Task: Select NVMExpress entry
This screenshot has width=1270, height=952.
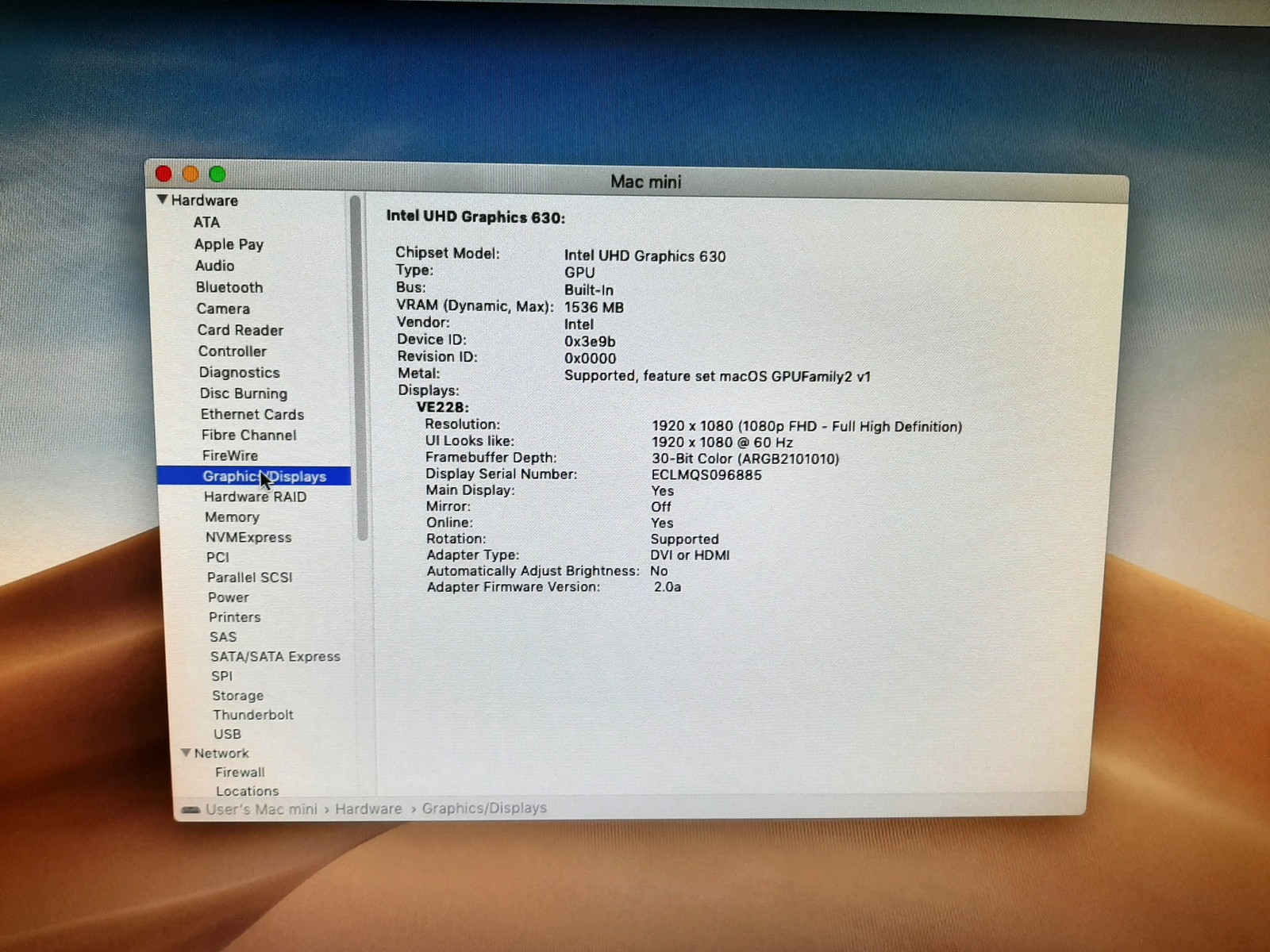Action: point(248,537)
